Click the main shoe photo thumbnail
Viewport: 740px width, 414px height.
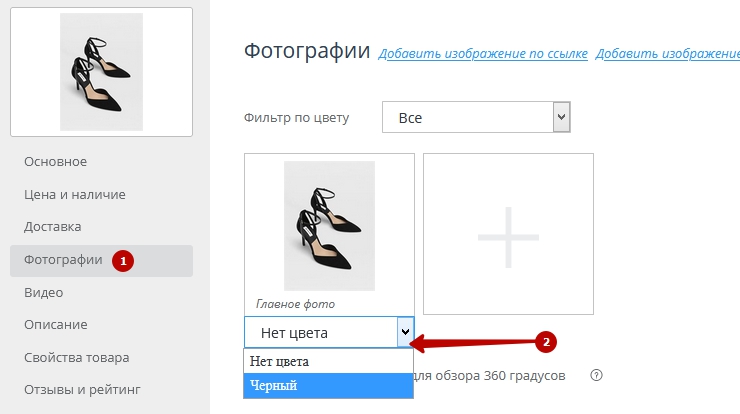tap(329, 225)
